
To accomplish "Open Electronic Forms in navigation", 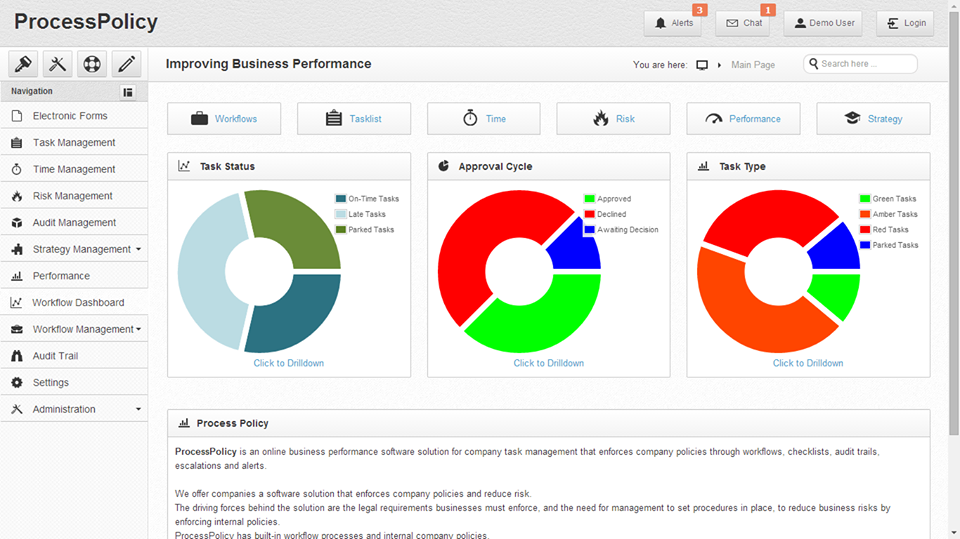I will tap(74, 116).
